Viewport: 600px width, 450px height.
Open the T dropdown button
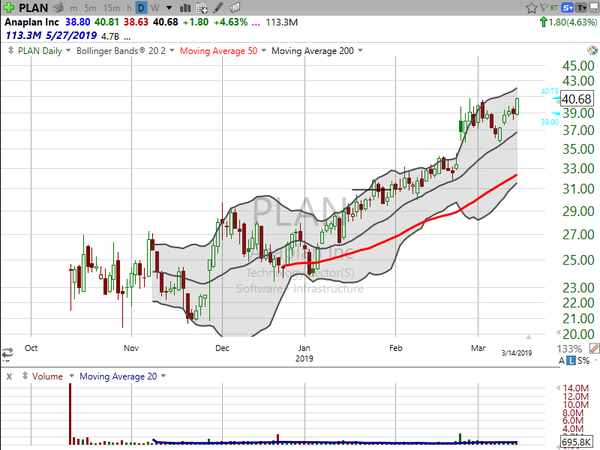[x=581, y=8]
